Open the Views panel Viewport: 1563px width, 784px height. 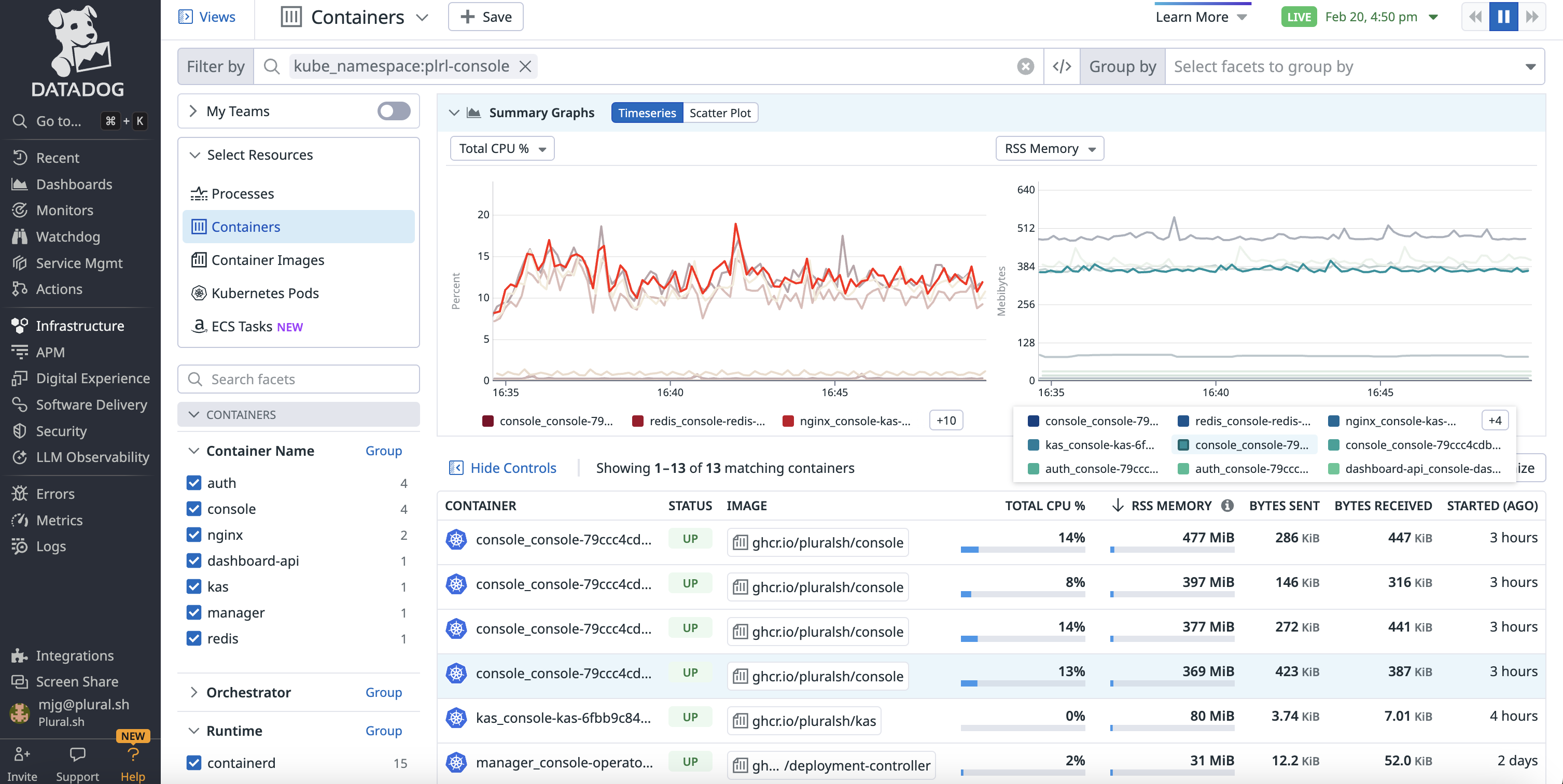[207, 17]
